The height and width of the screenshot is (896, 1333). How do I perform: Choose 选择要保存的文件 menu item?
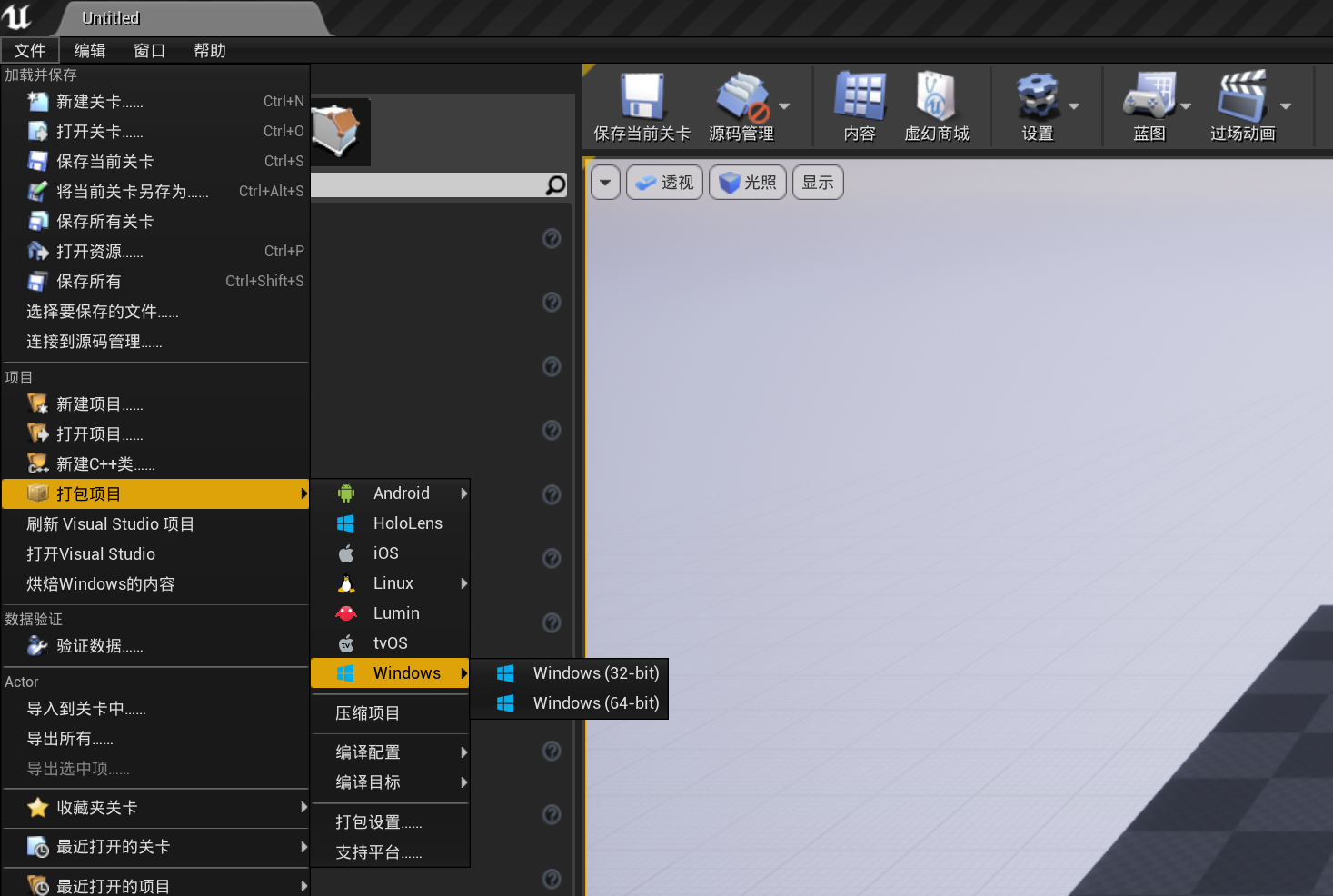click(155, 312)
